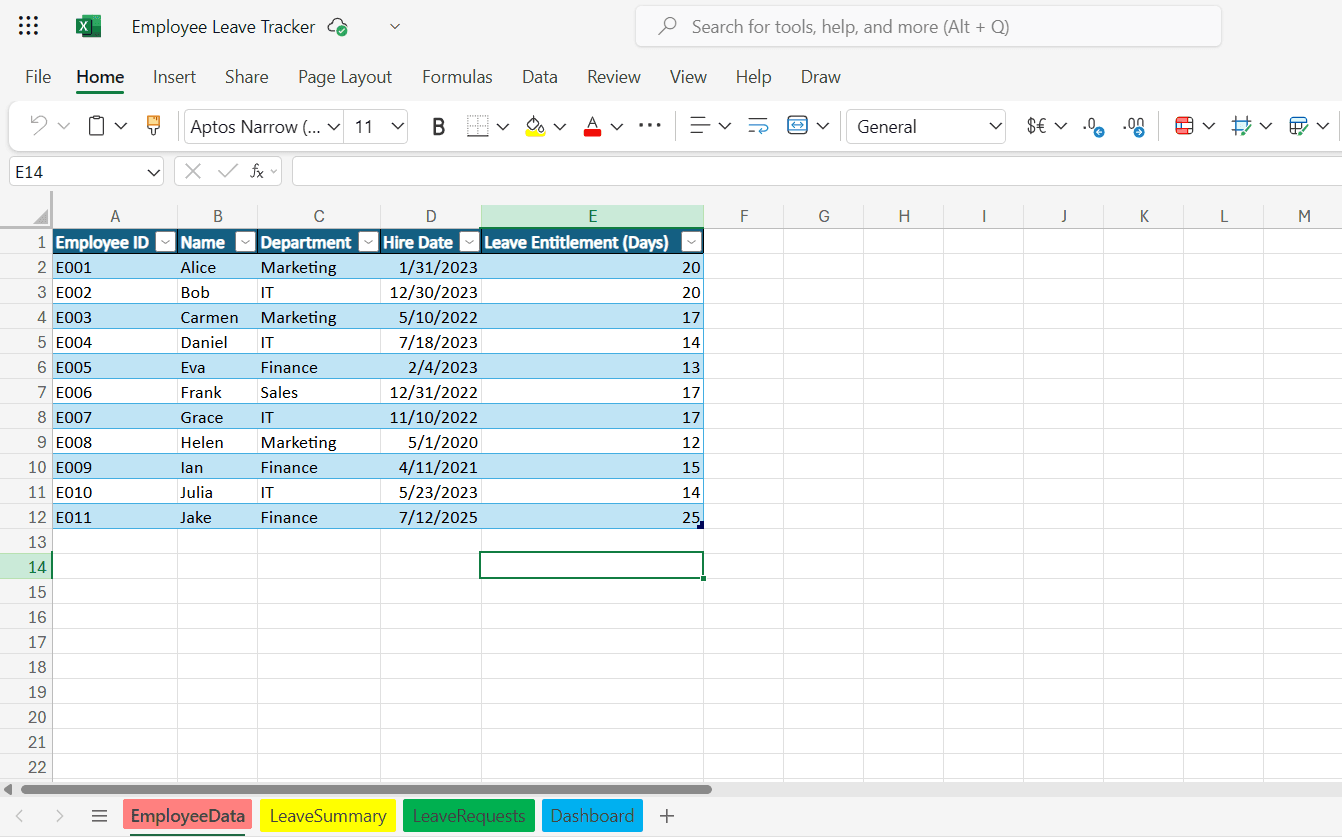This screenshot has width=1342, height=837.
Task: Open the Conditional Formatting icon
Action: [x=1187, y=126]
